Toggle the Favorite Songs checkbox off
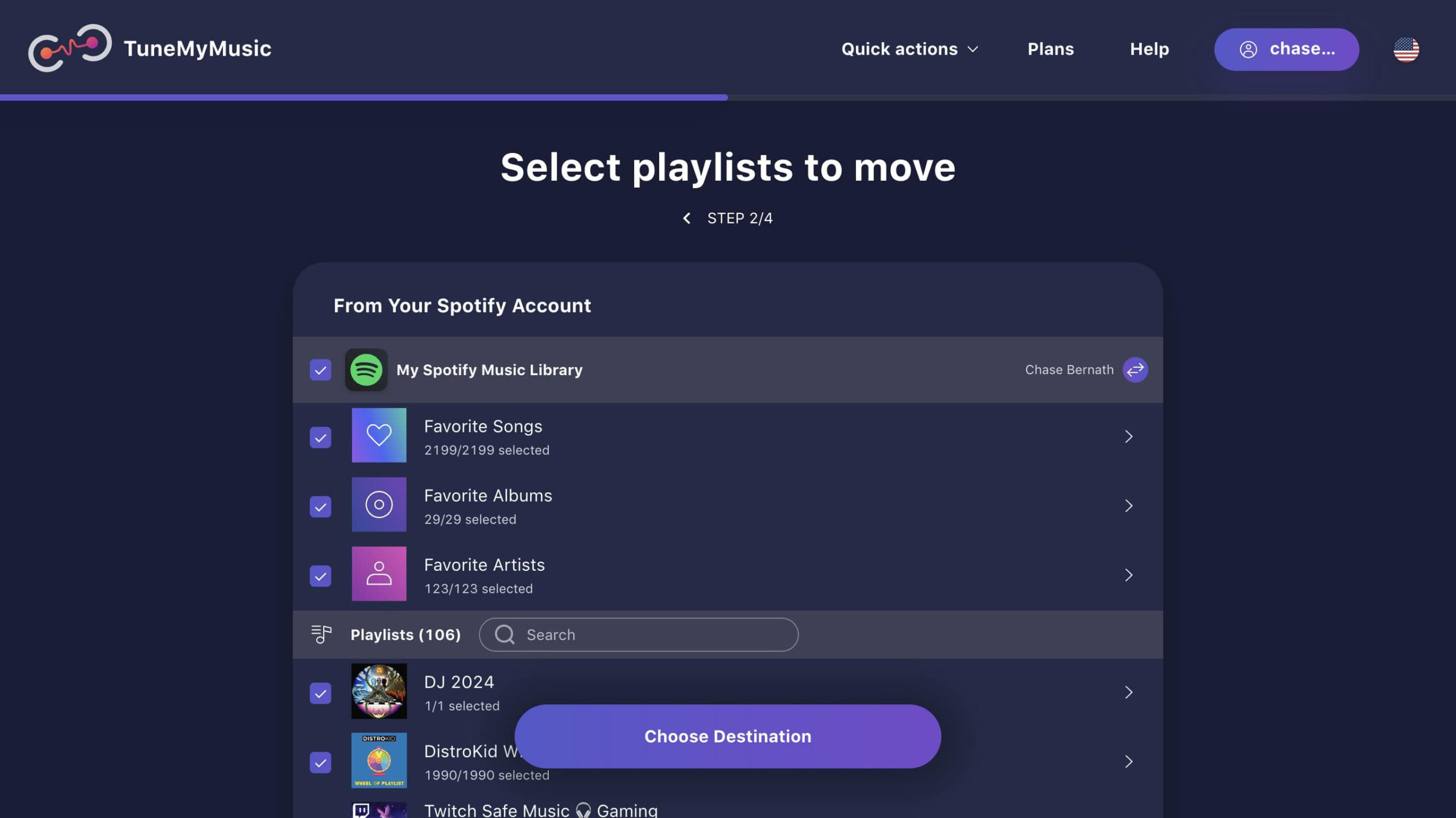Screen dimensions: 1456x818 click(x=320, y=436)
